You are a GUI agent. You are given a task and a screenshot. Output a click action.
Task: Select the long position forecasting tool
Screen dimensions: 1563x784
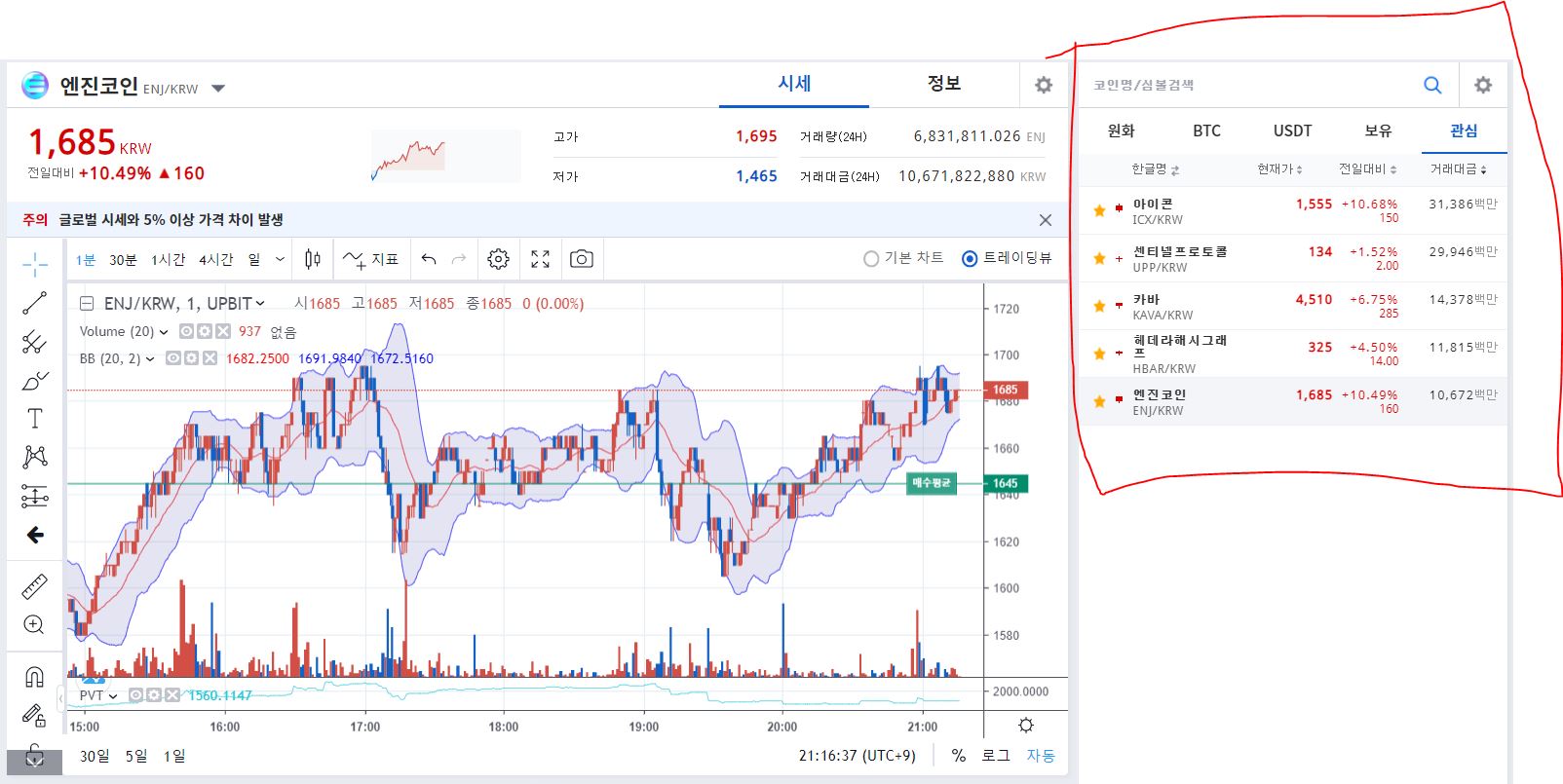[35, 497]
